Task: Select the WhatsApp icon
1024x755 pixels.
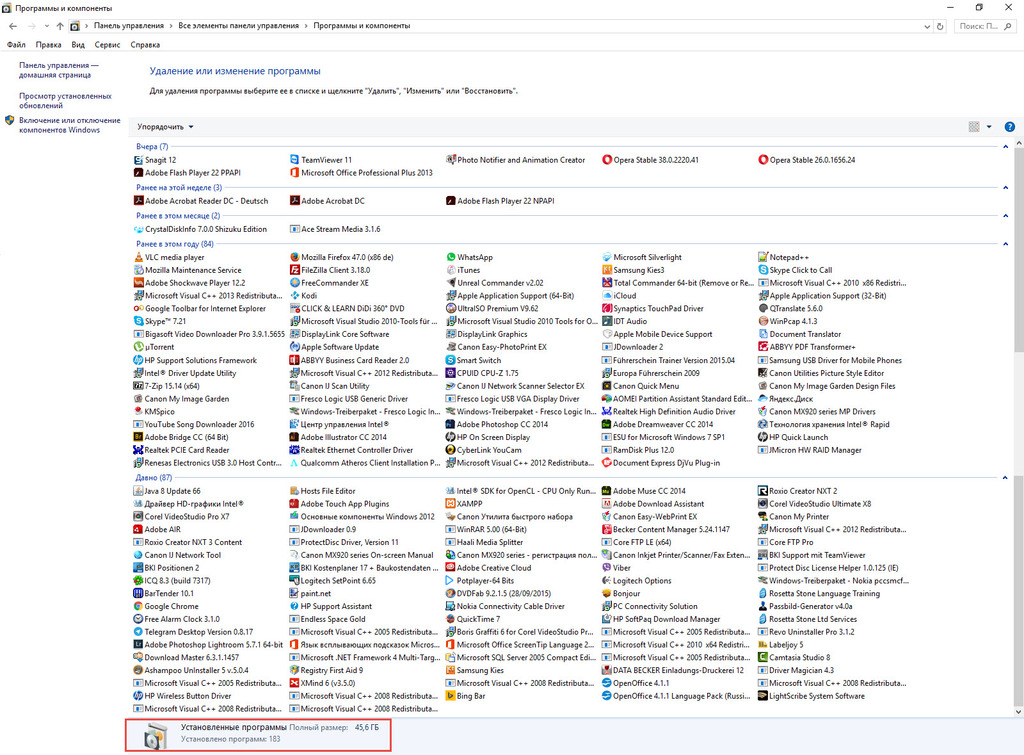Action: pos(451,257)
